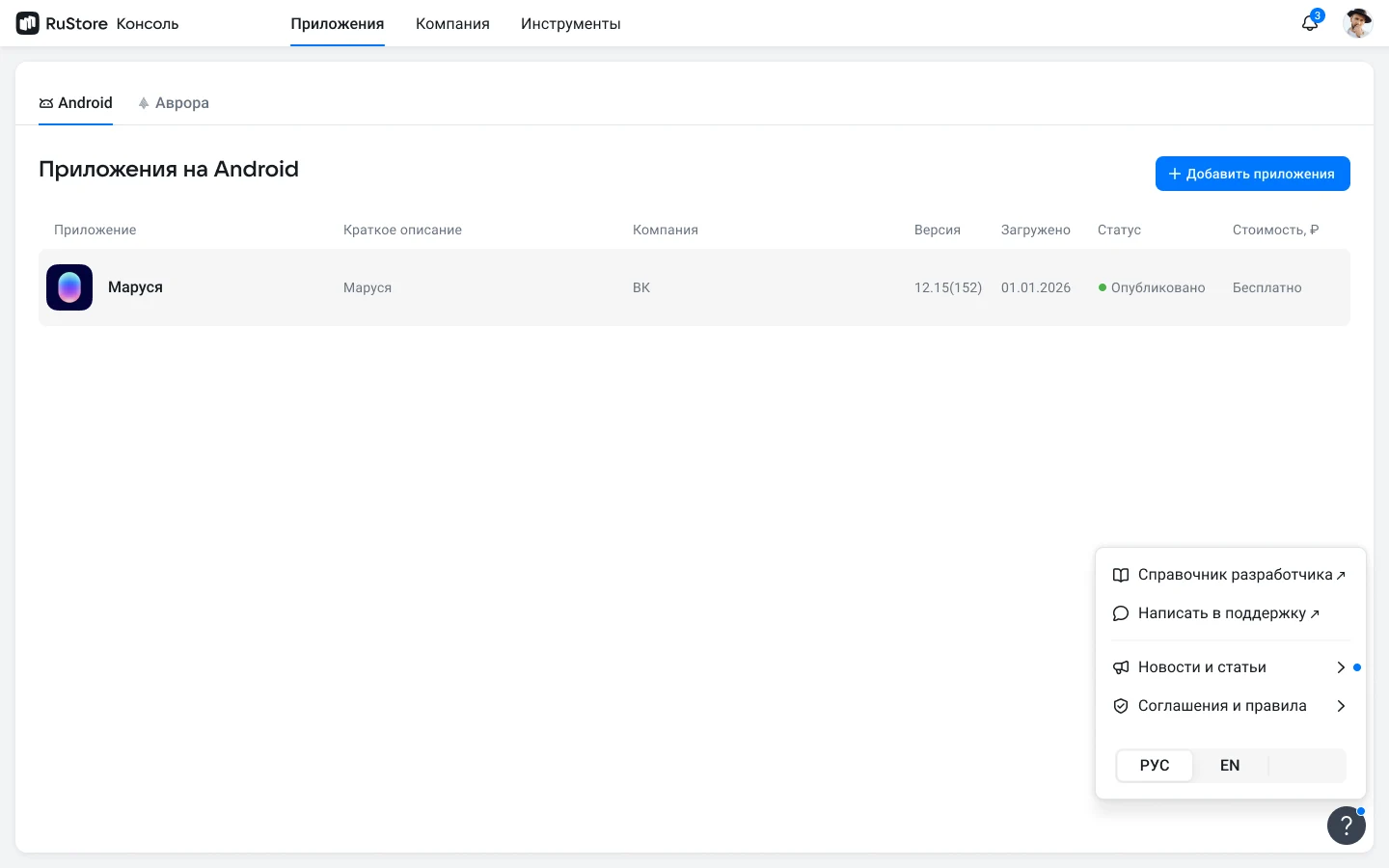Click the Android robot tab icon
This screenshot has width=1389, height=868.
(46, 103)
